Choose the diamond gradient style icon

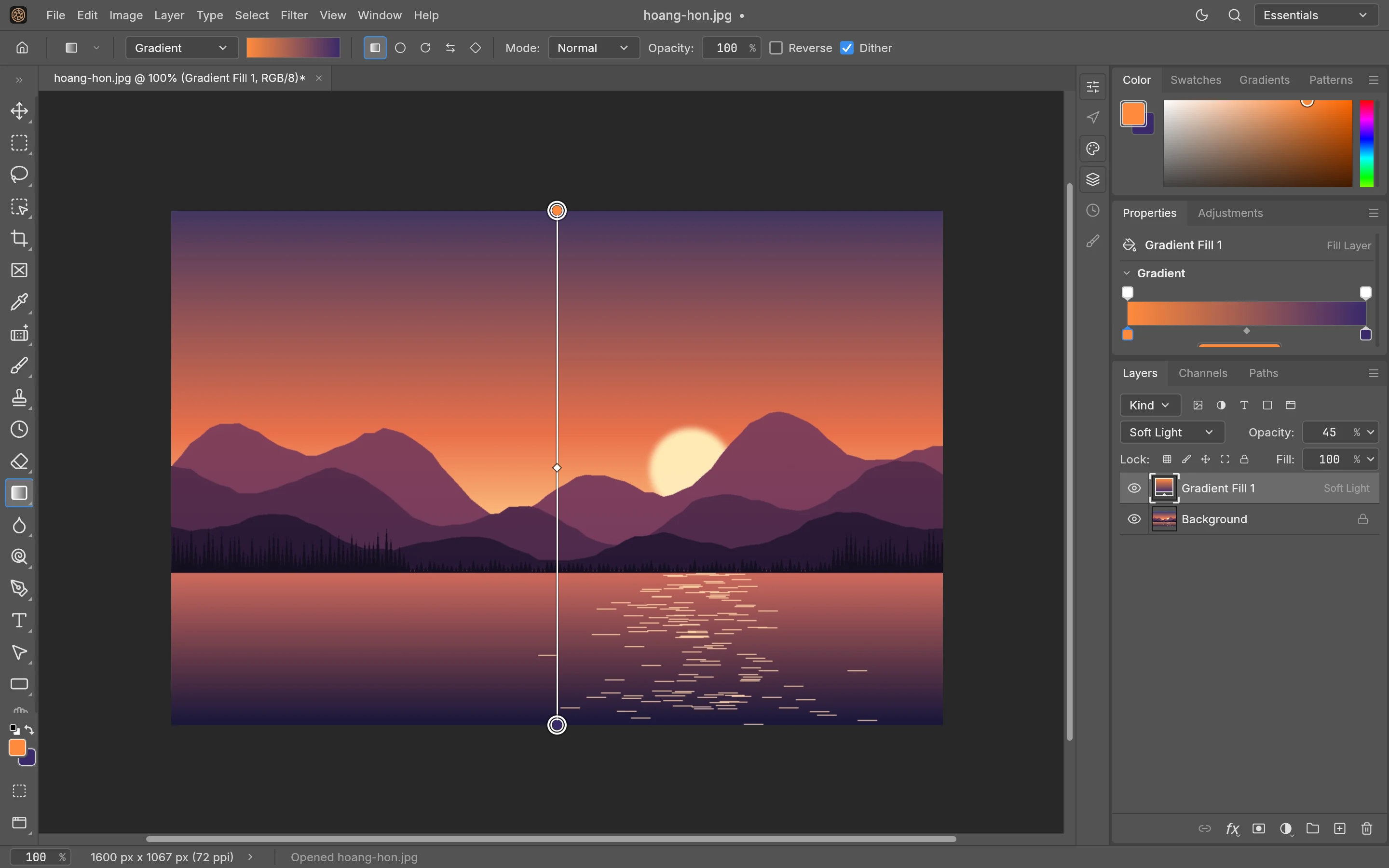[475, 48]
